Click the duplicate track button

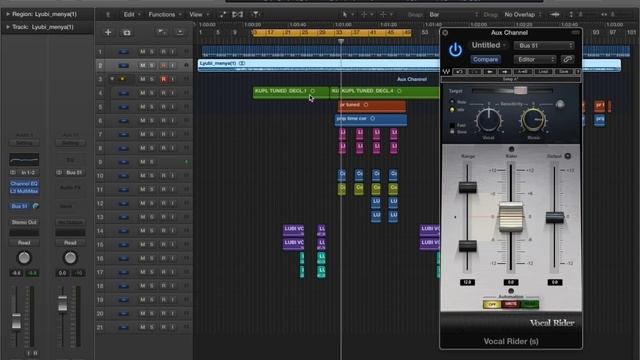pyautogui.click(x=127, y=32)
